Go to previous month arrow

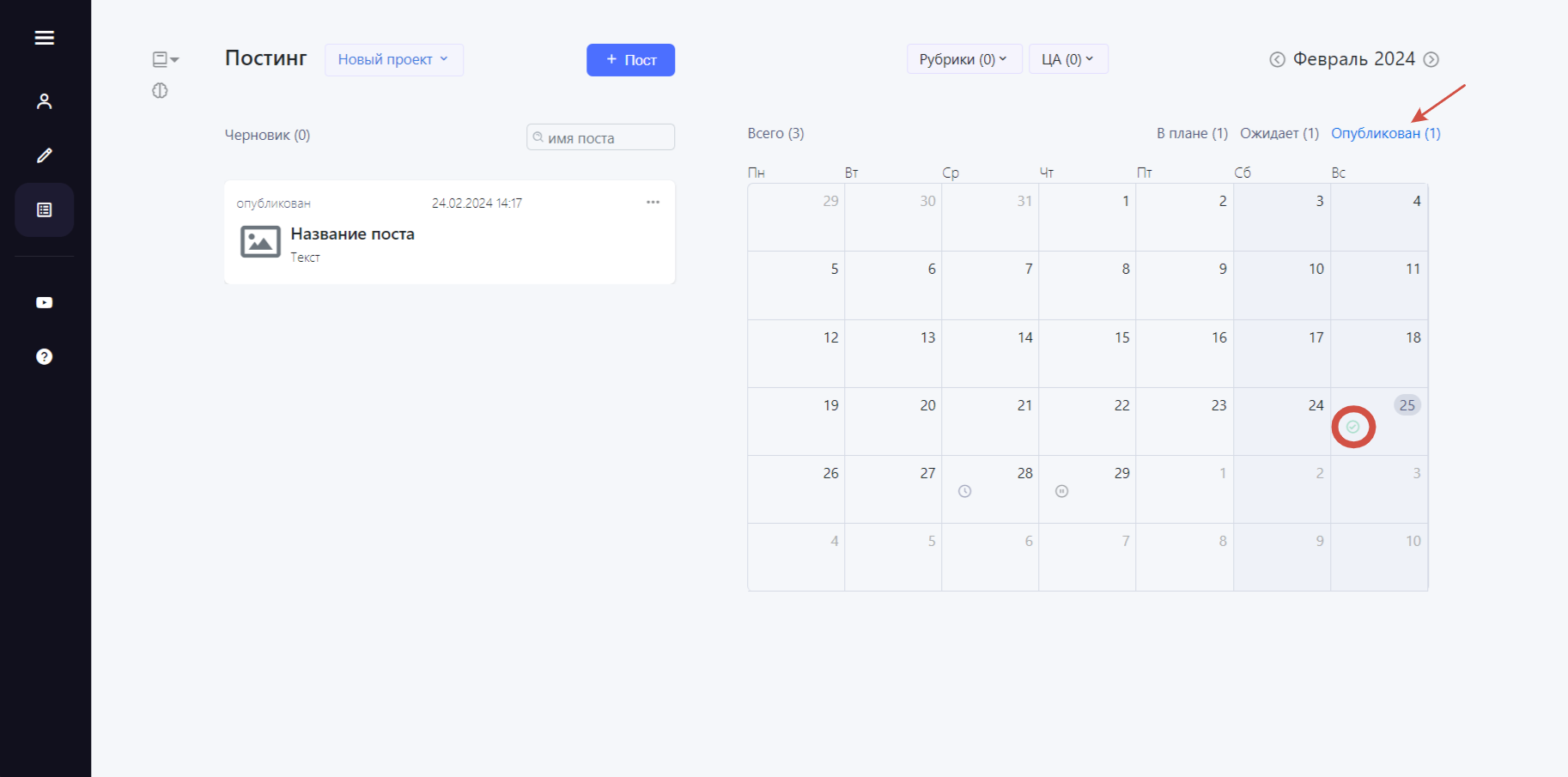click(x=1278, y=59)
